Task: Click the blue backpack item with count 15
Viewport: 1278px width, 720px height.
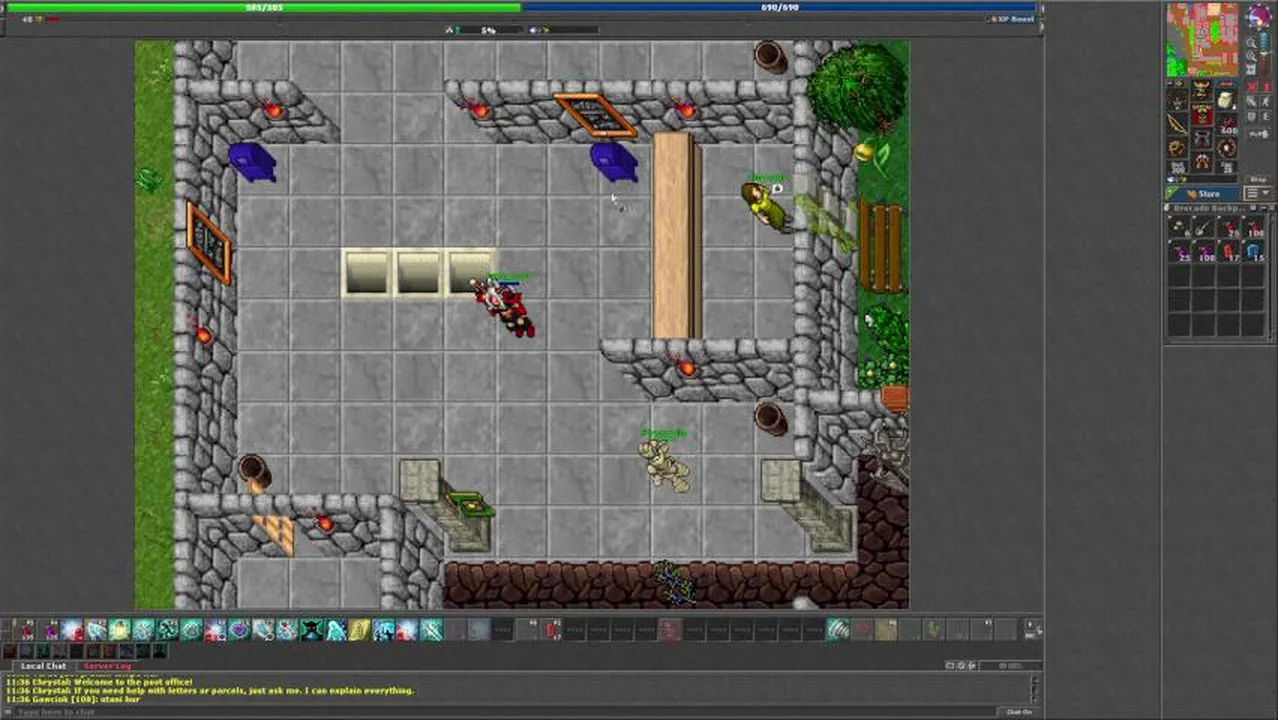Action: click(x=1253, y=252)
